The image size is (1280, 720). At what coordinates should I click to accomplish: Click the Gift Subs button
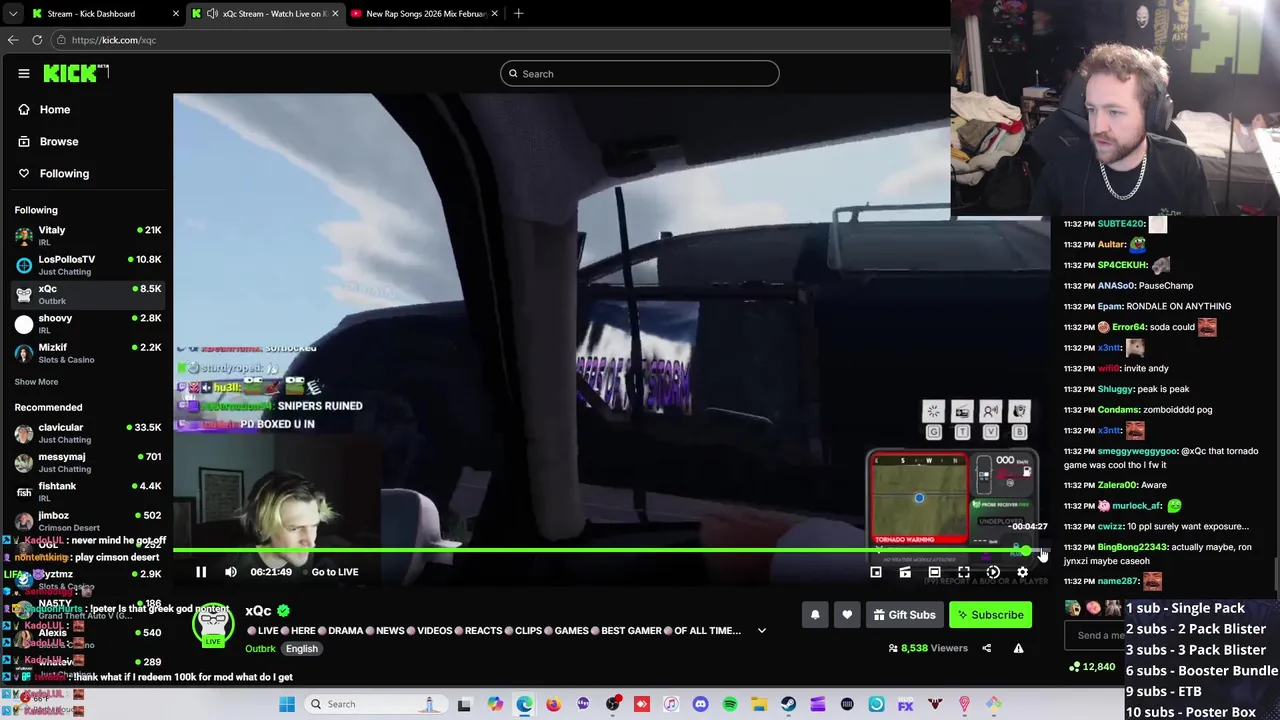tap(904, 615)
